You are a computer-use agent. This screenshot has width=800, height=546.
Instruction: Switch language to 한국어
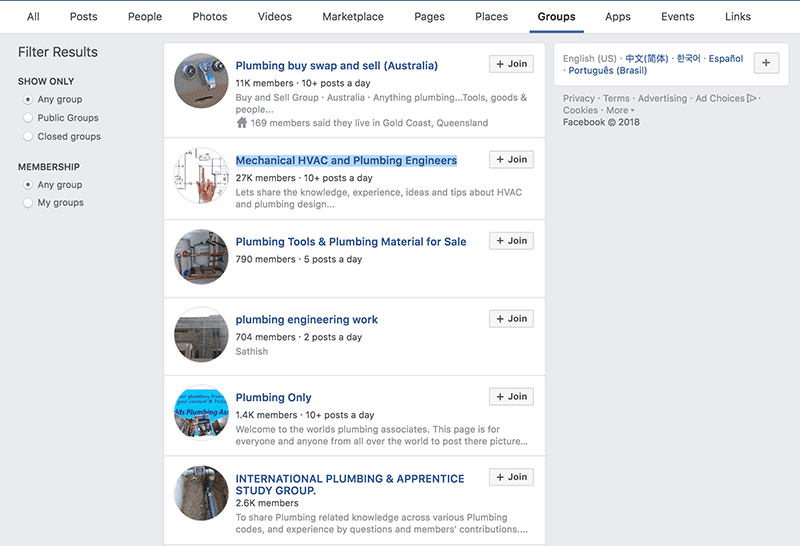coord(688,58)
